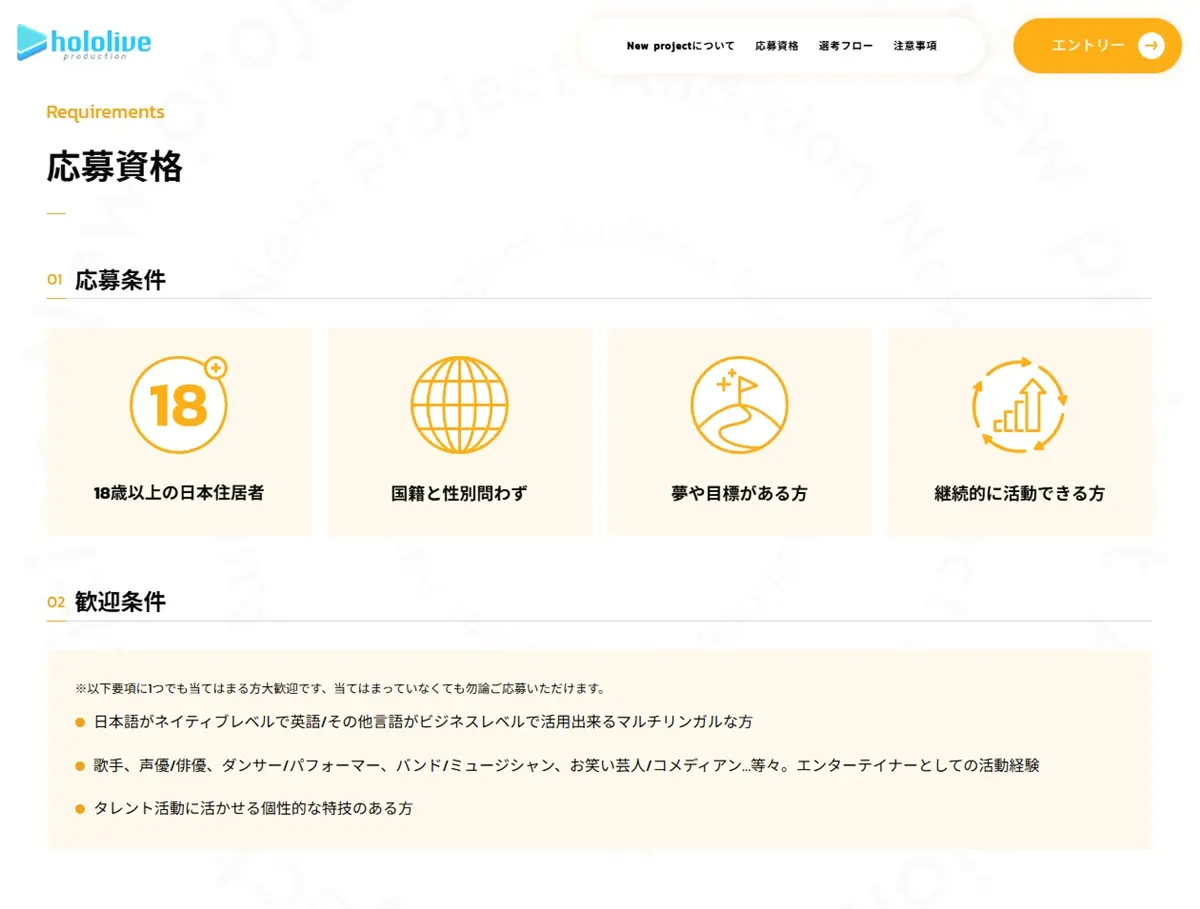Click the hololive production logo
Viewport: 1200px width, 909px height.
click(x=84, y=44)
